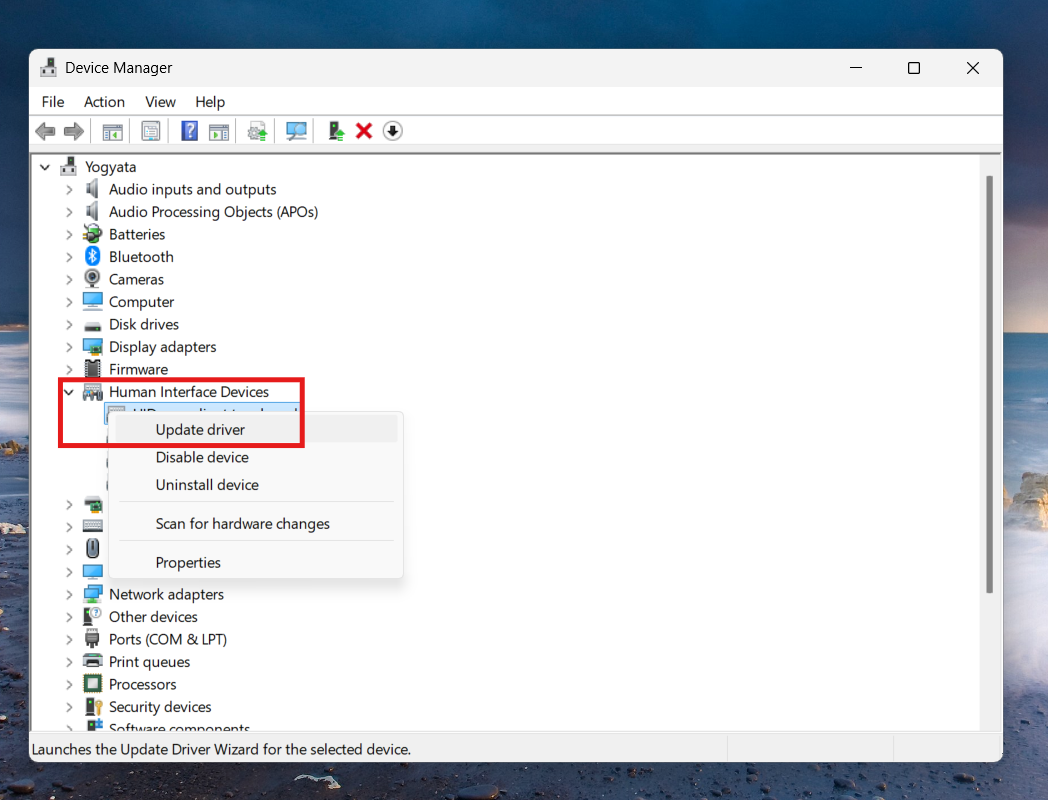The width and height of the screenshot is (1048, 800).
Task: Open the View menu
Action: [x=160, y=101]
